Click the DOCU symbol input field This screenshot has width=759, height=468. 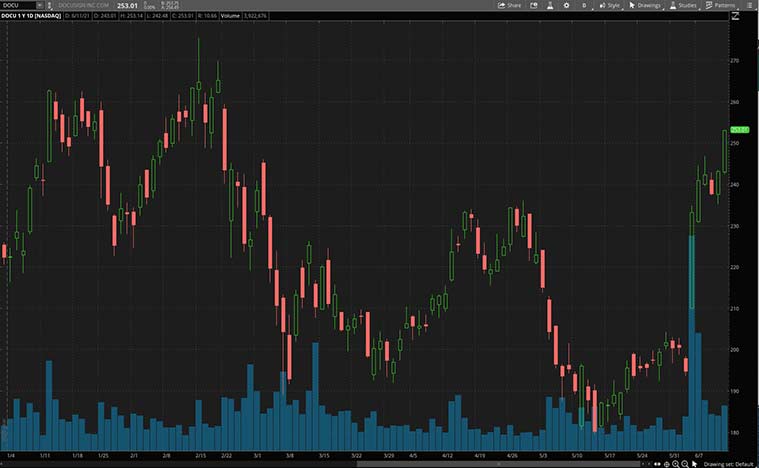[x=20, y=5]
